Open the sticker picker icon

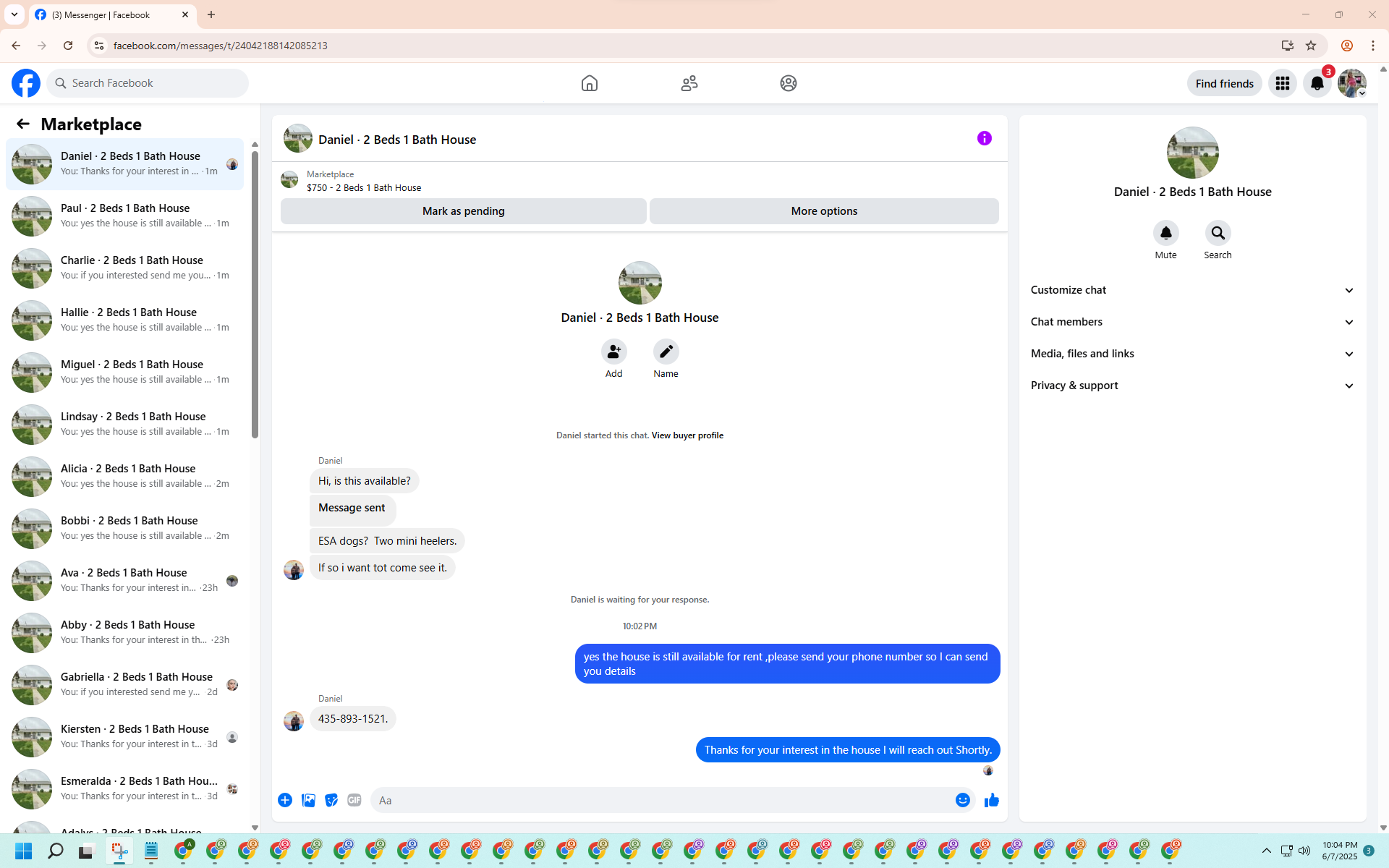click(331, 800)
